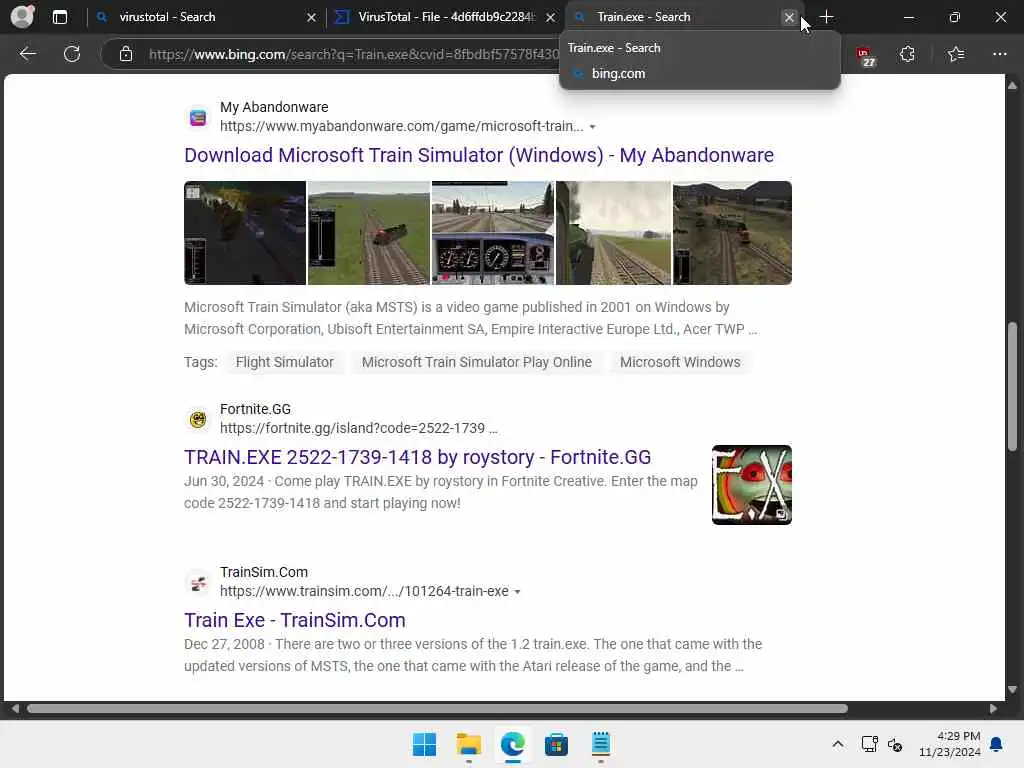This screenshot has width=1024, height=768.
Task: Open the myabandonware.com URL text
Action: point(402,126)
